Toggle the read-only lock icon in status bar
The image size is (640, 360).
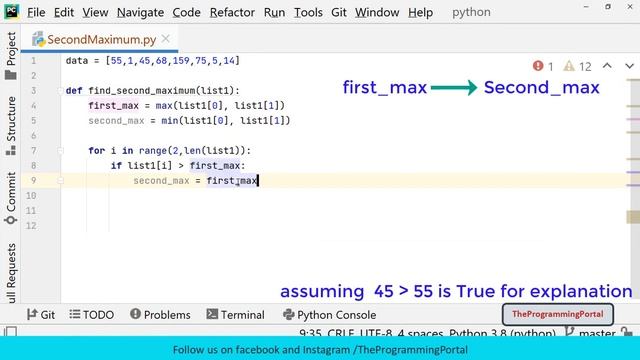coord(627,331)
